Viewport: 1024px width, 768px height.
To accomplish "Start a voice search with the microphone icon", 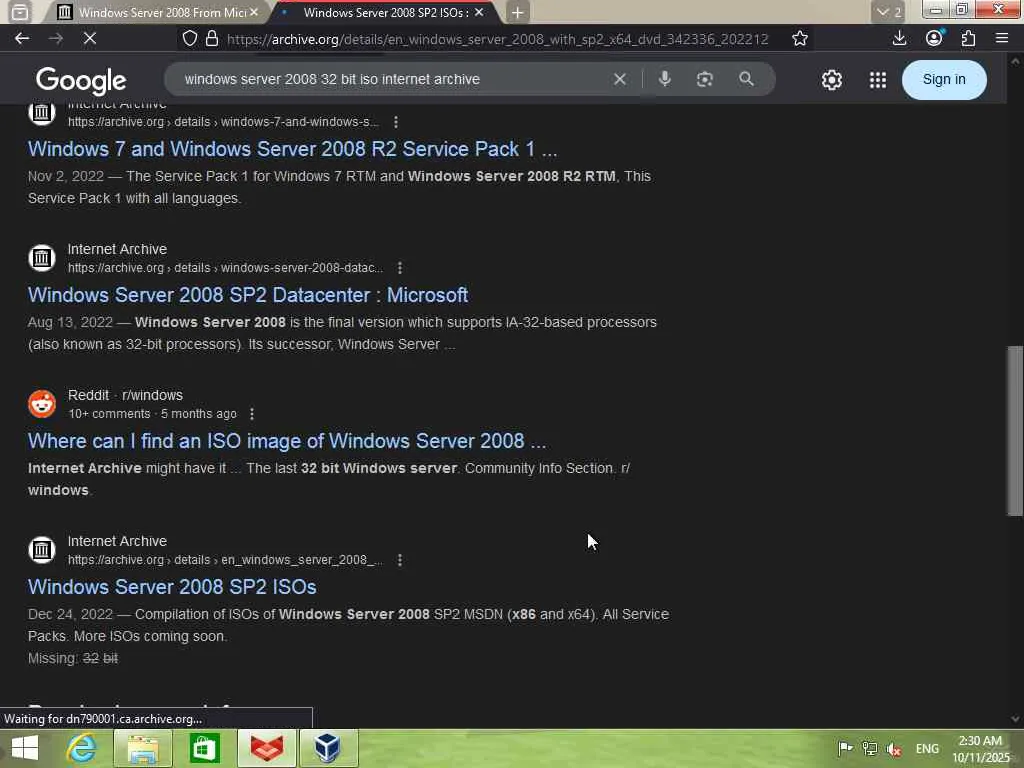I will click(x=664, y=79).
